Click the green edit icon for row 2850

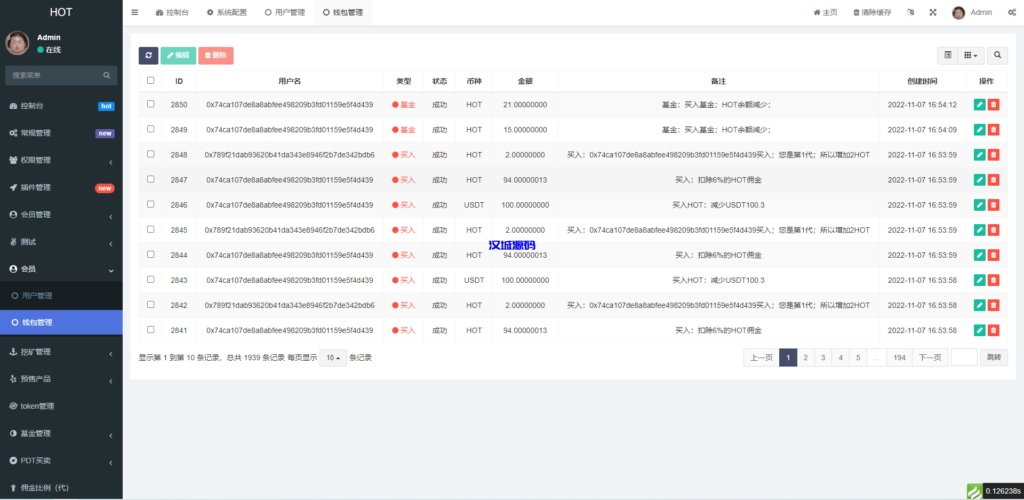[979, 104]
